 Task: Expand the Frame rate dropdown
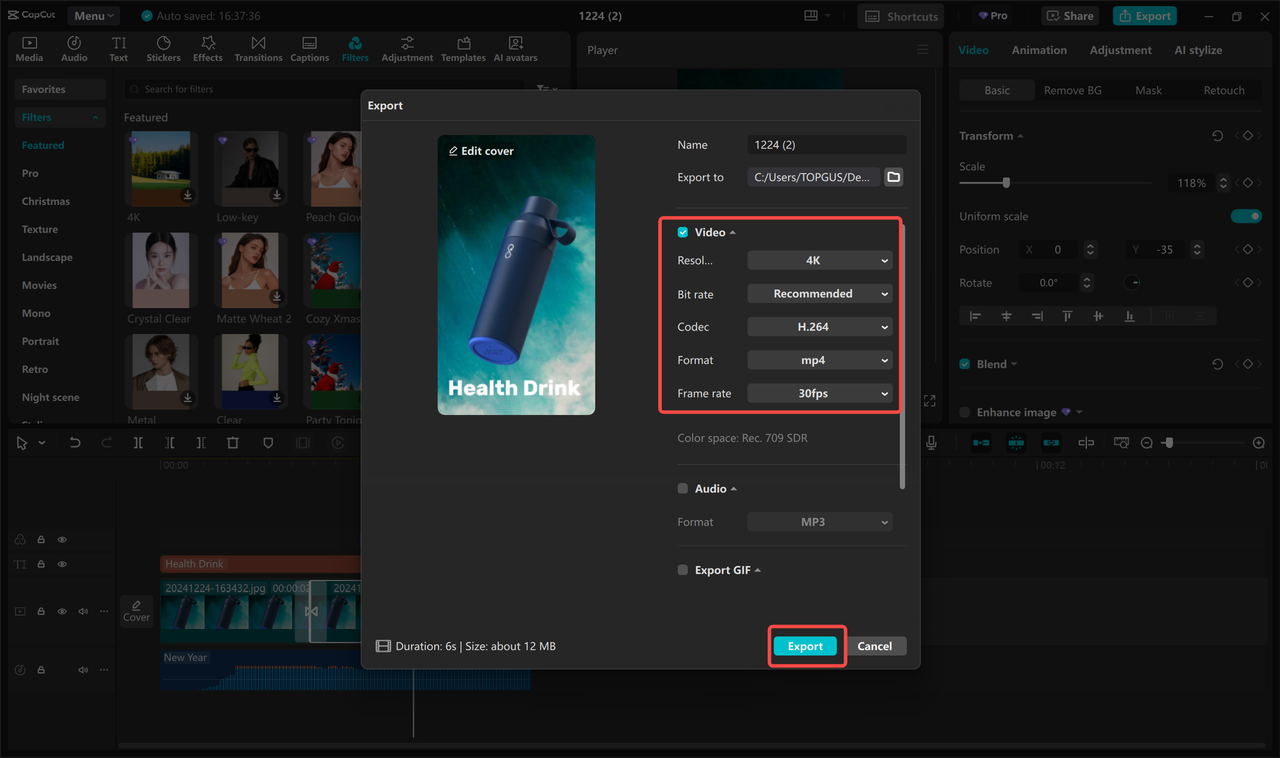[819, 392]
